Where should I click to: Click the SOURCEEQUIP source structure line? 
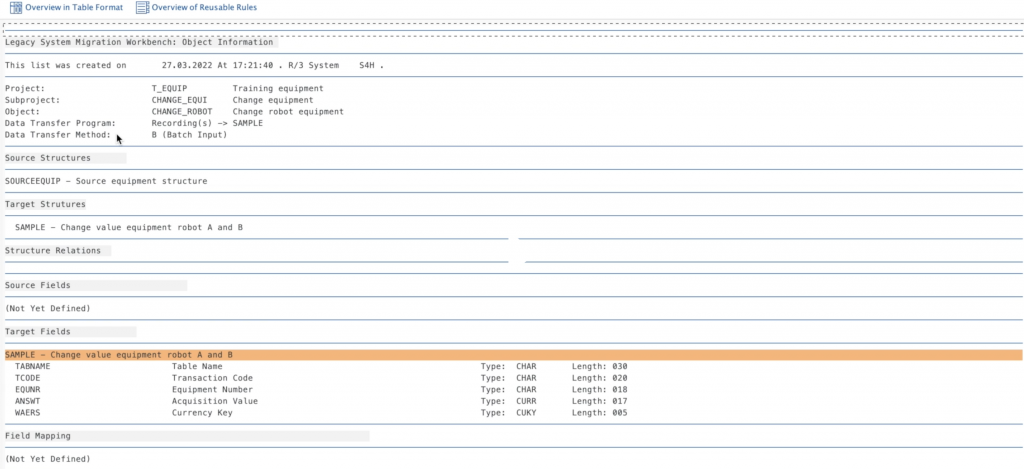click(106, 181)
